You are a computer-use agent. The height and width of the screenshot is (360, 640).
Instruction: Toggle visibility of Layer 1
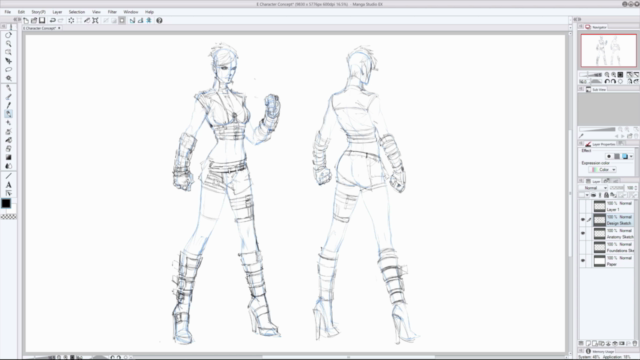pos(582,206)
